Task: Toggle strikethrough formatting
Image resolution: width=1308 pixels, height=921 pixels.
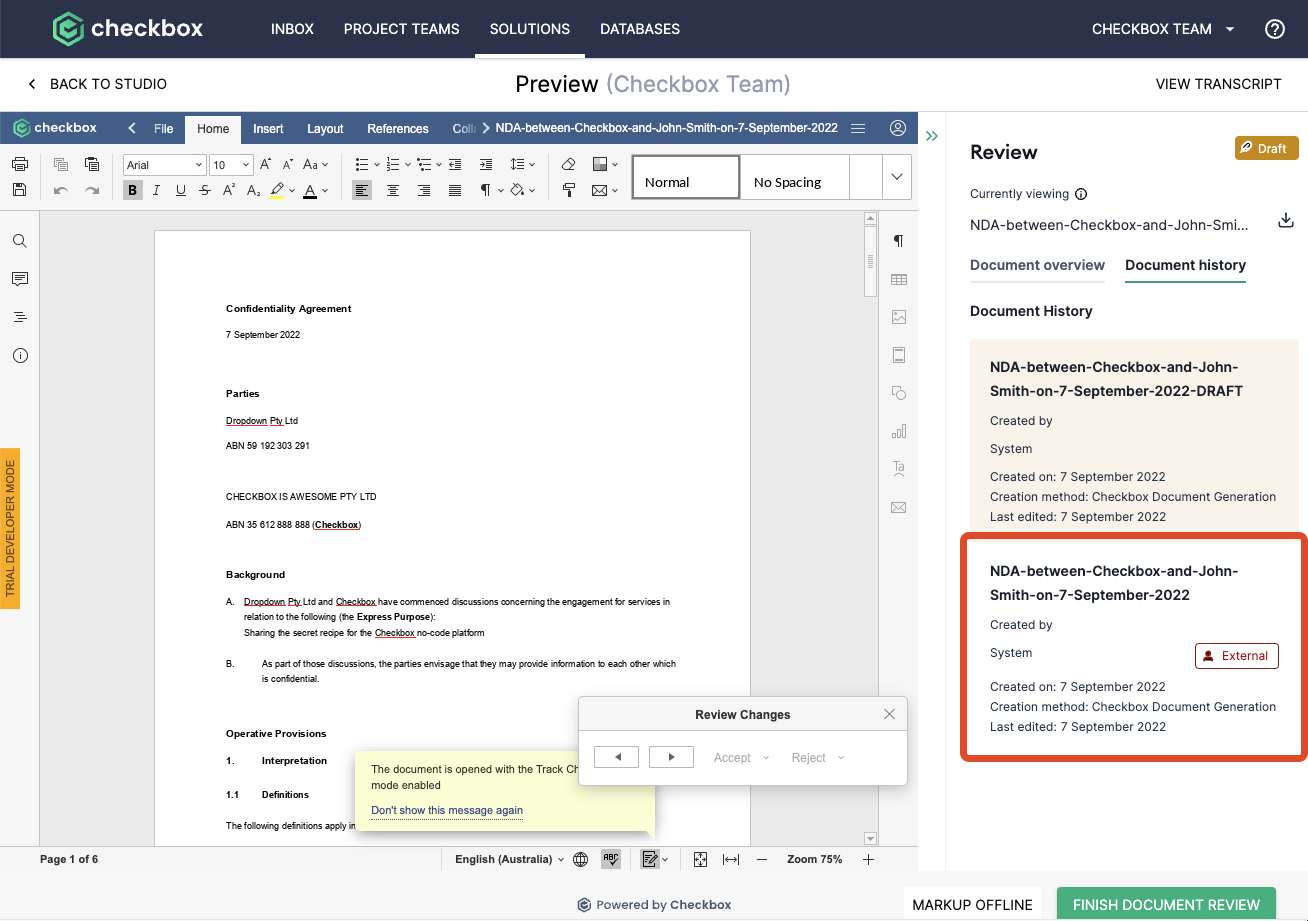Action: pos(205,190)
